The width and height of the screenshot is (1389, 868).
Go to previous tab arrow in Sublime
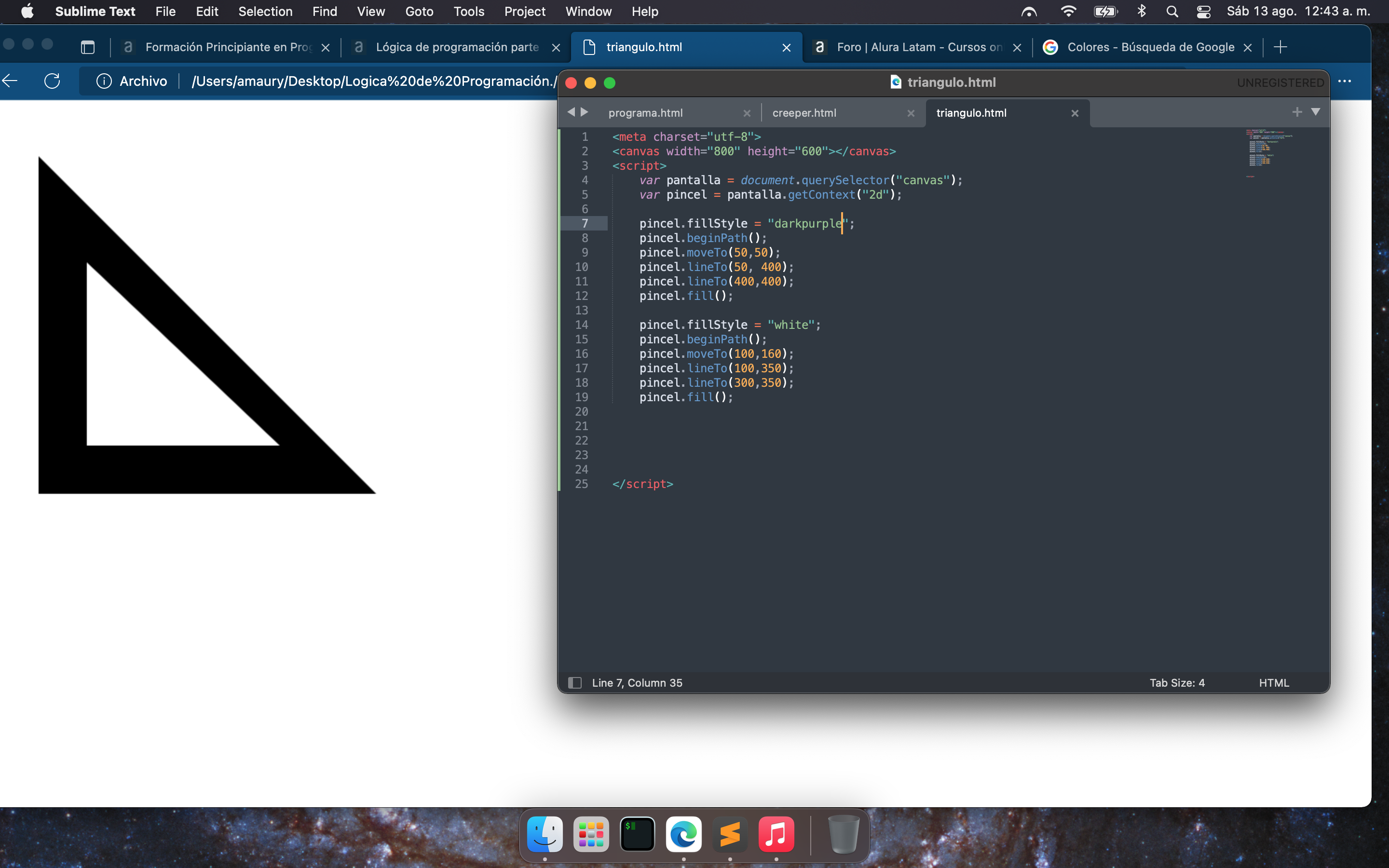[x=571, y=112]
